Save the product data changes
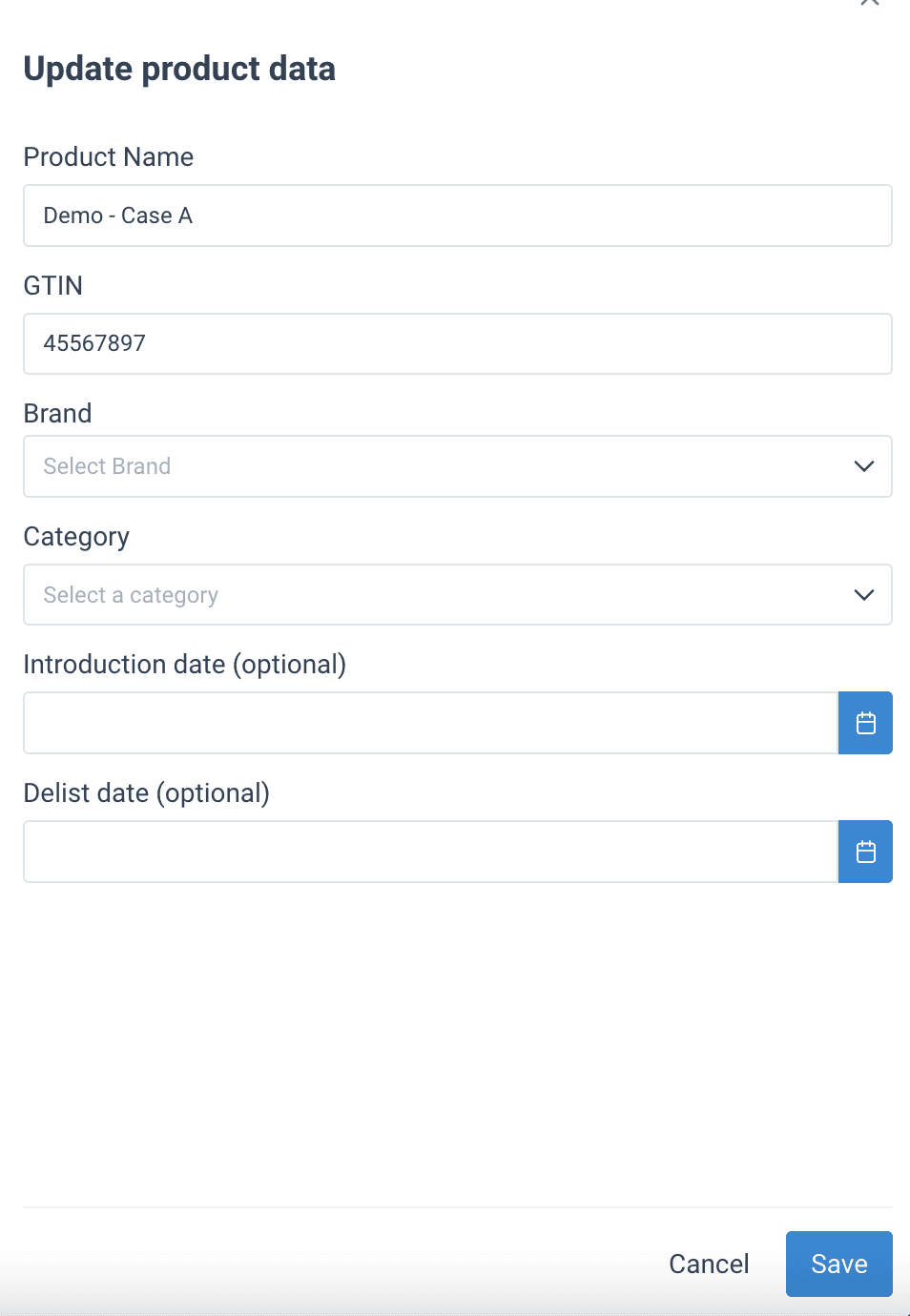 [838, 1264]
